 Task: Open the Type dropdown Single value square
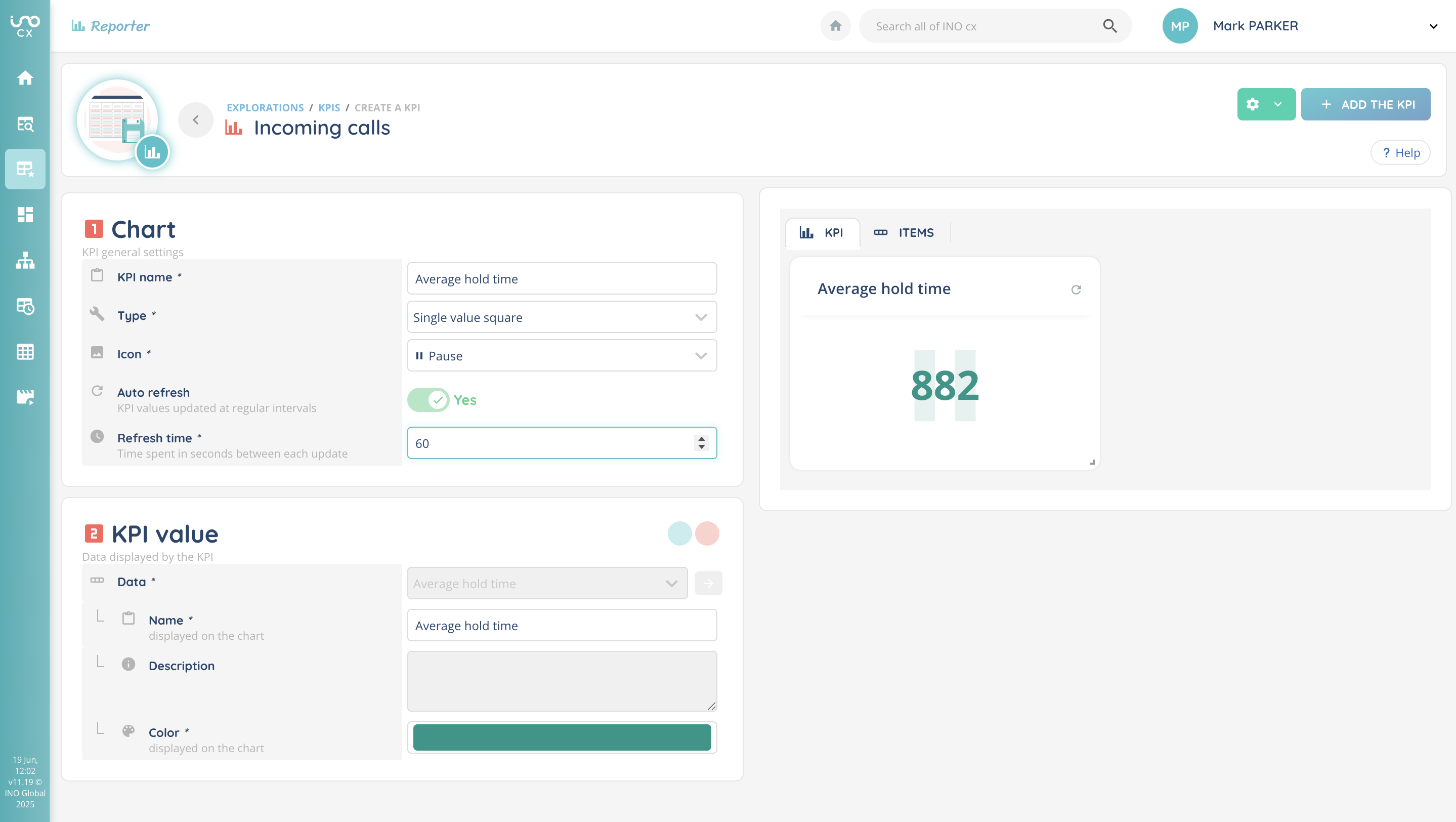click(561, 317)
